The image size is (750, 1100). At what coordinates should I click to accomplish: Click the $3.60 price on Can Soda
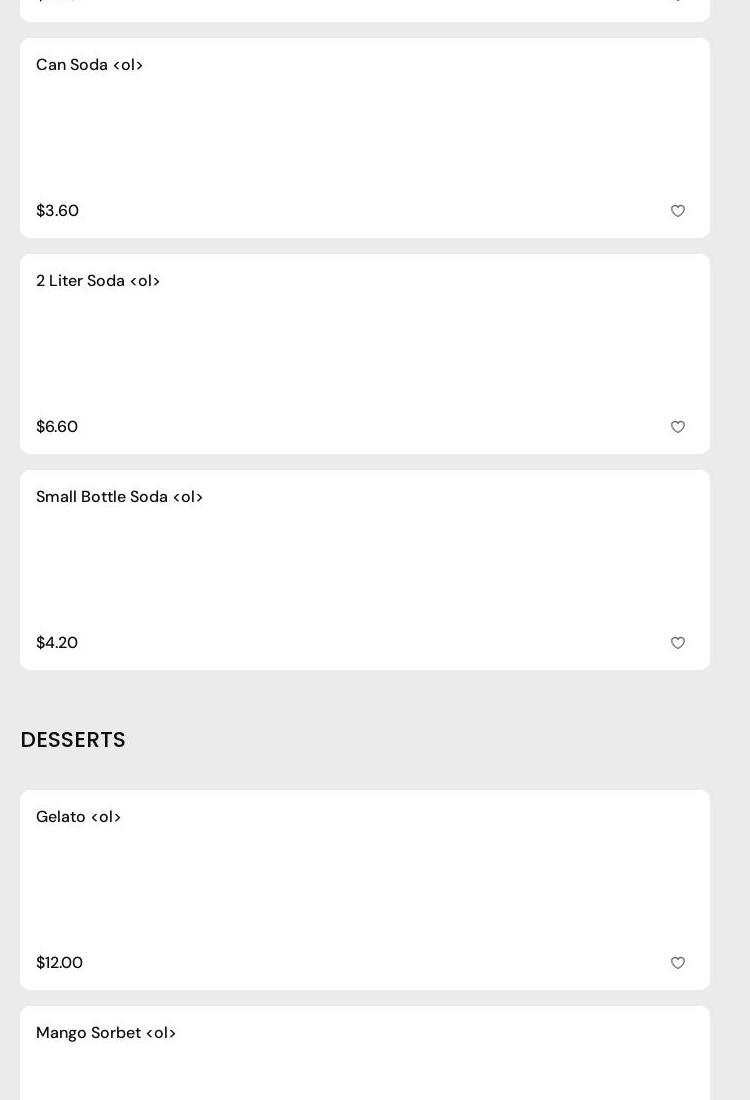point(57,211)
